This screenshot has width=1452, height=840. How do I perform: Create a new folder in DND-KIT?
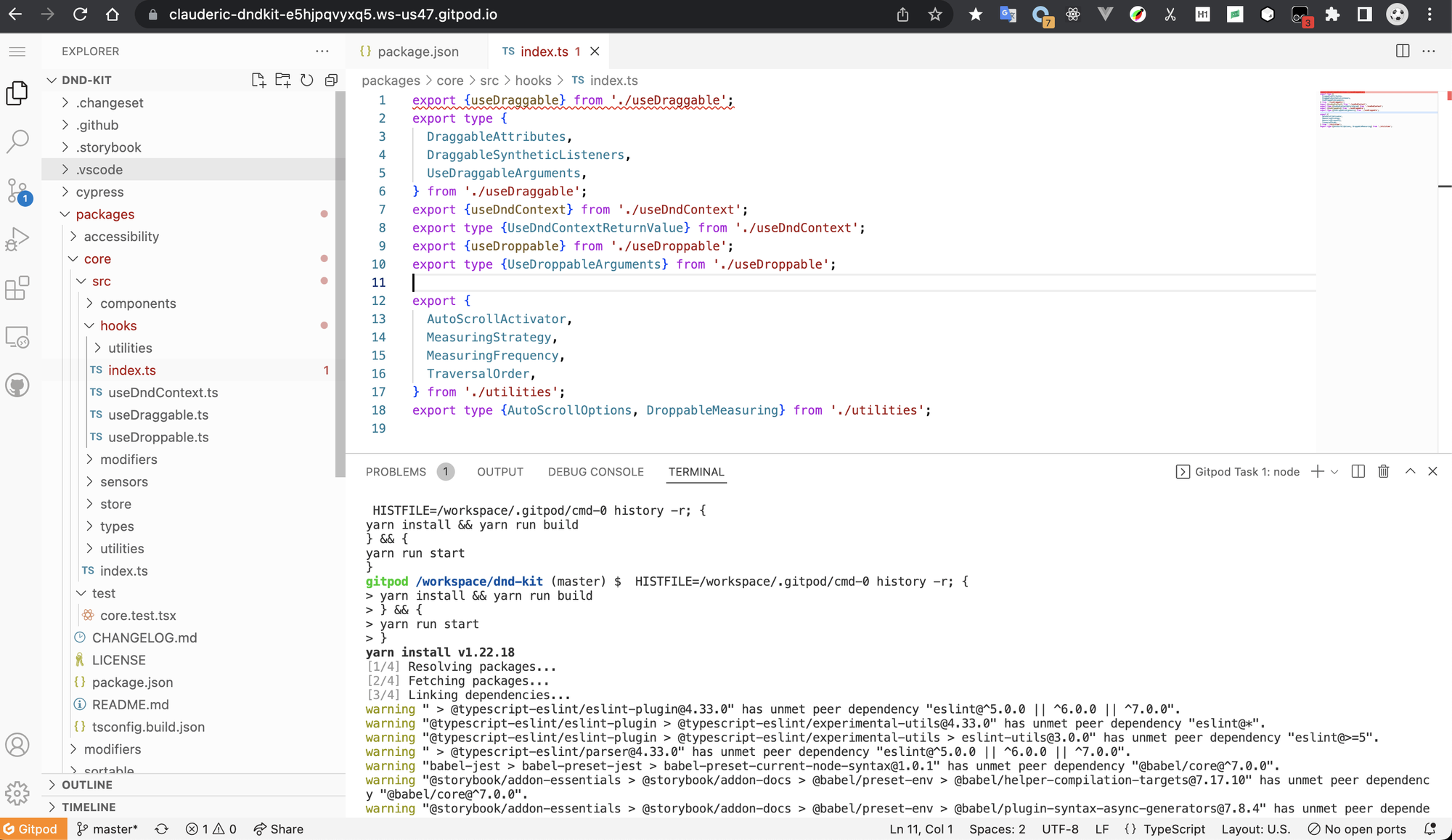(x=283, y=80)
